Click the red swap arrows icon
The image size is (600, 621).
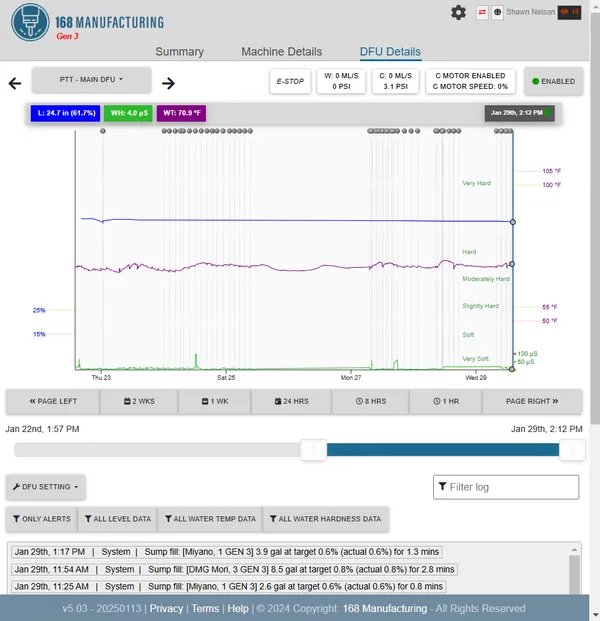point(483,12)
